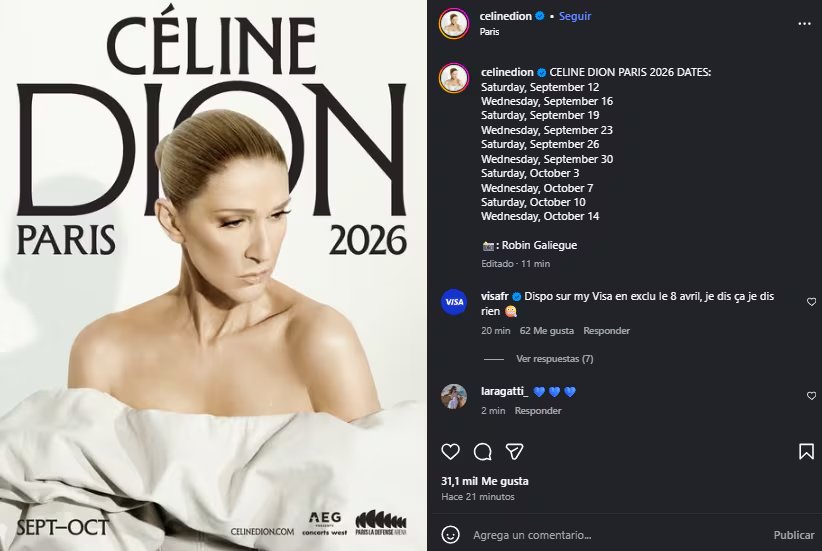The width and height of the screenshot is (822, 551).
Task: Open the visafr Visa avatar
Action: point(454,301)
